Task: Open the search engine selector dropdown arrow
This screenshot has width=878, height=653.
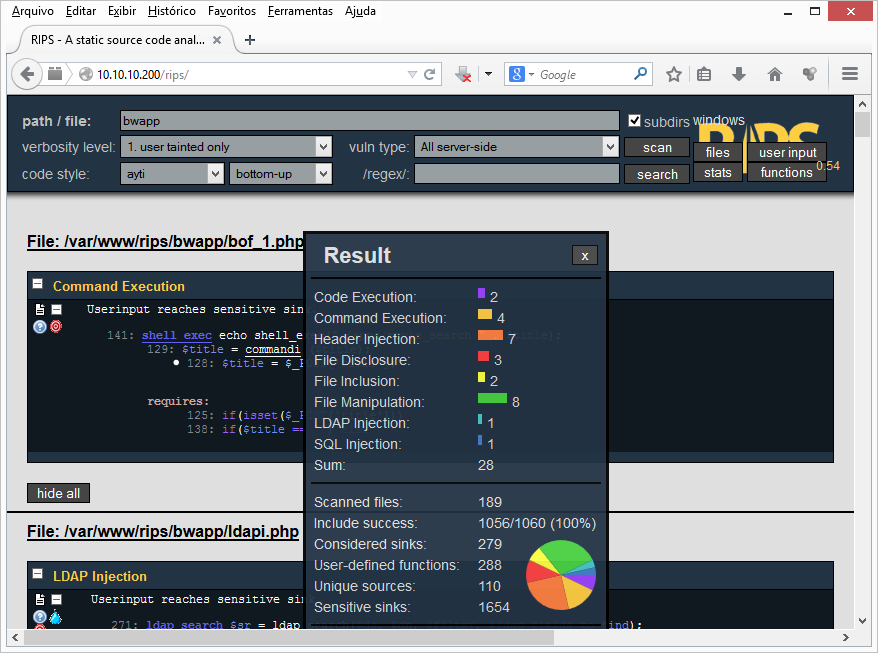Action: point(531,74)
